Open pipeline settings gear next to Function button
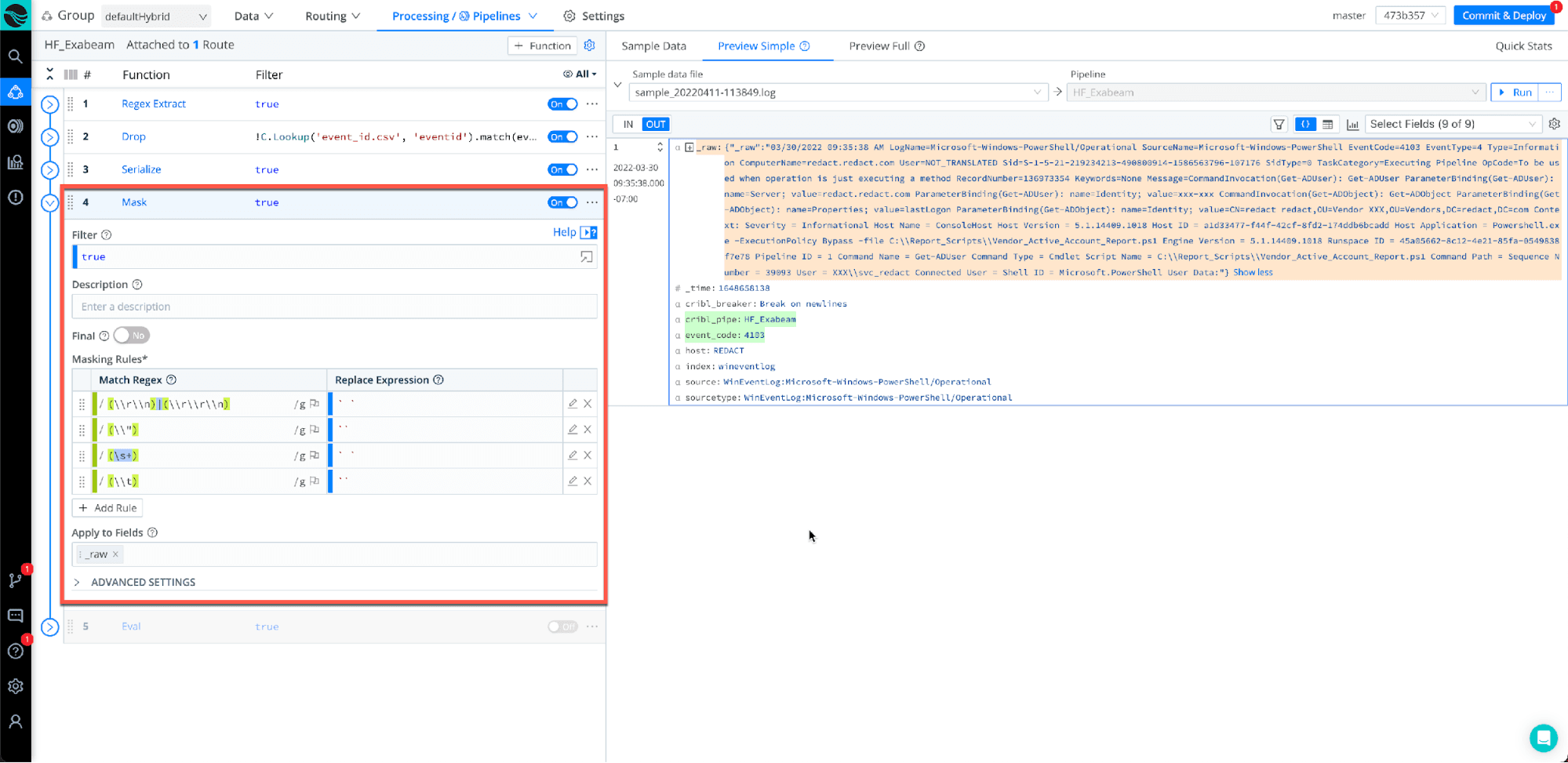The width and height of the screenshot is (1568, 763). (590, 45)
